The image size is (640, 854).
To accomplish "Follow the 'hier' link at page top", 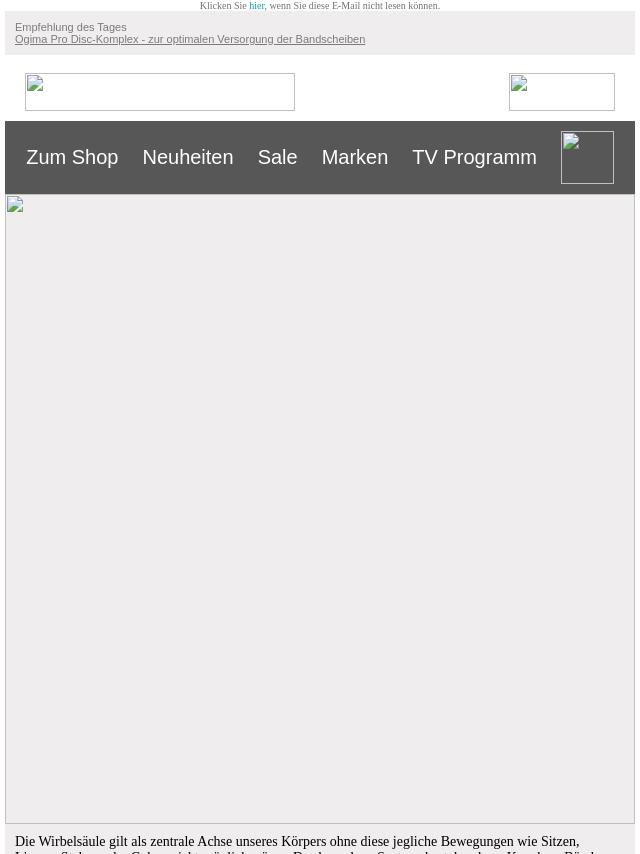I will coord(257,6).
